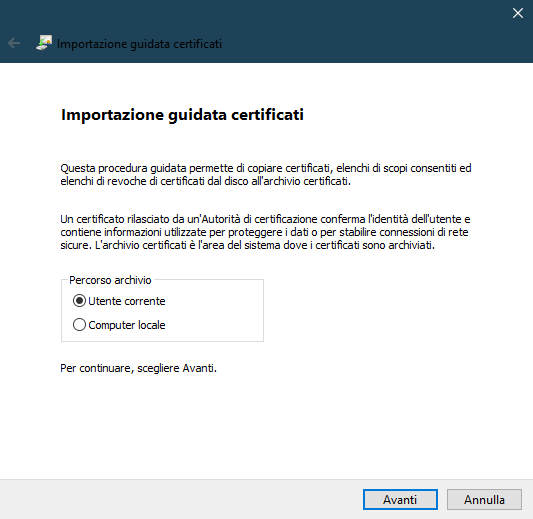Click the bold heading Importazione guidata certificati
The height and width of the screenshot is (519, 533).
[x=182, y=115]
